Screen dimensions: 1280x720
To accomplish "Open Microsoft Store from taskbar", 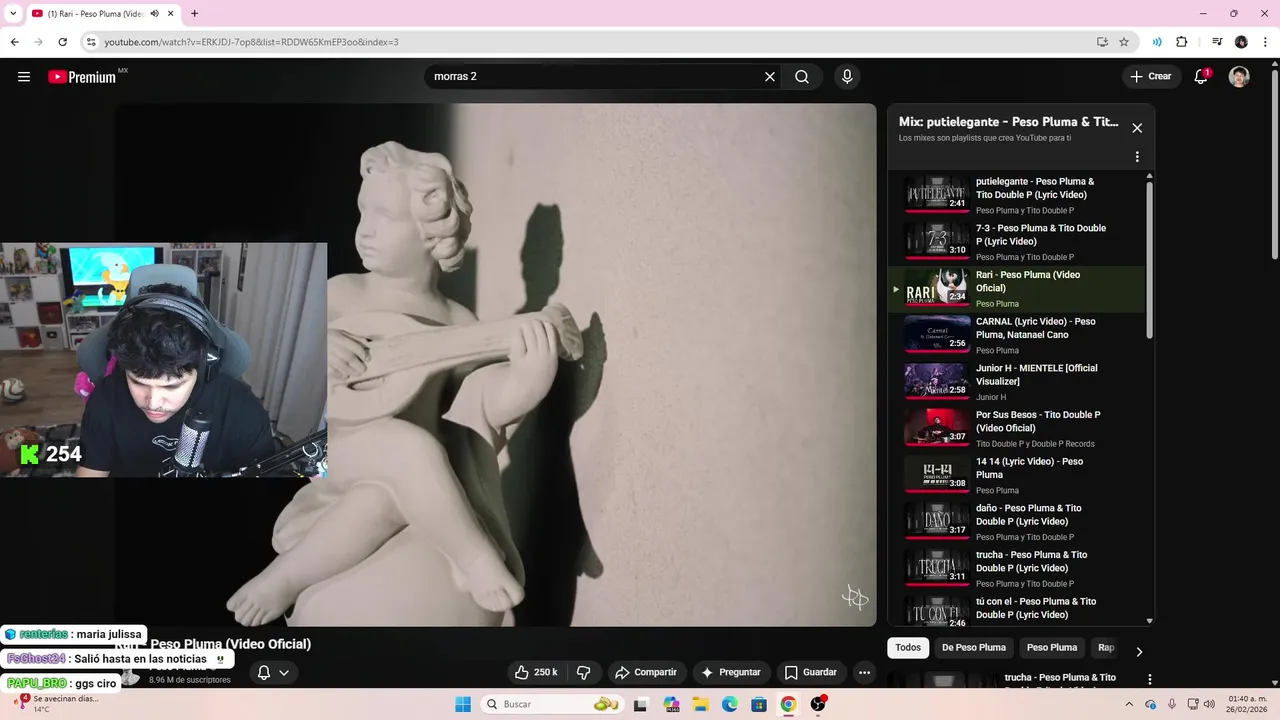I will pyautogui.click(x=759, y=704).
